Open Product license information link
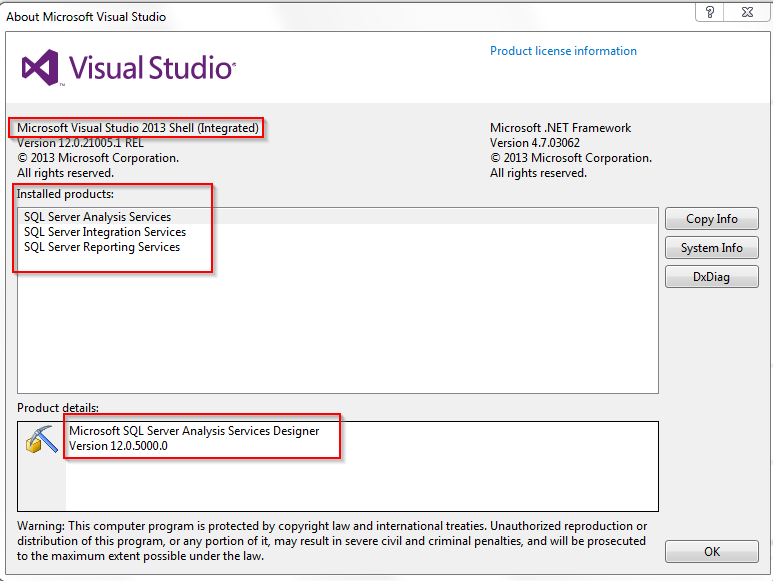Screen dimensions: 773x581 coord(563,51)
